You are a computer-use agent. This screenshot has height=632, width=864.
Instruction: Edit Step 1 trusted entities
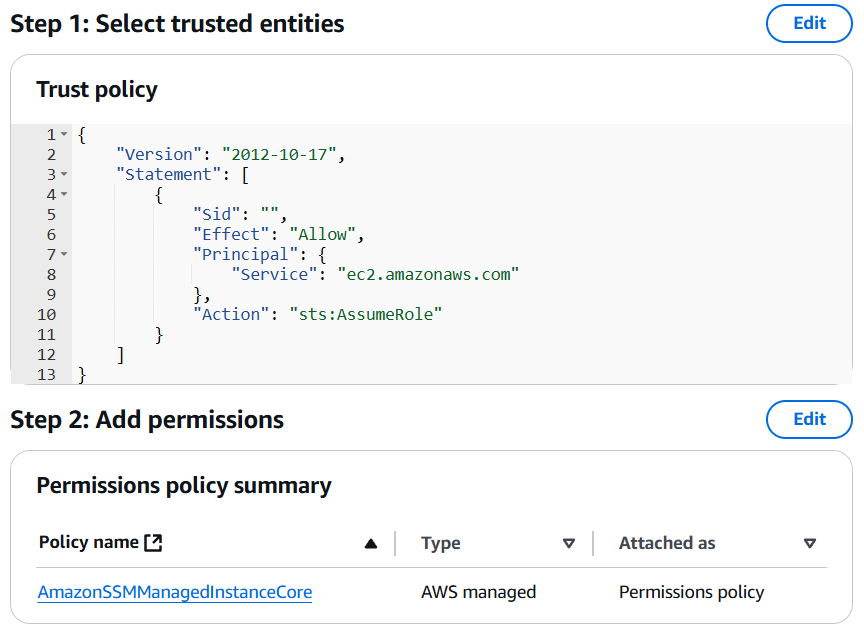[x=809, y=23]
